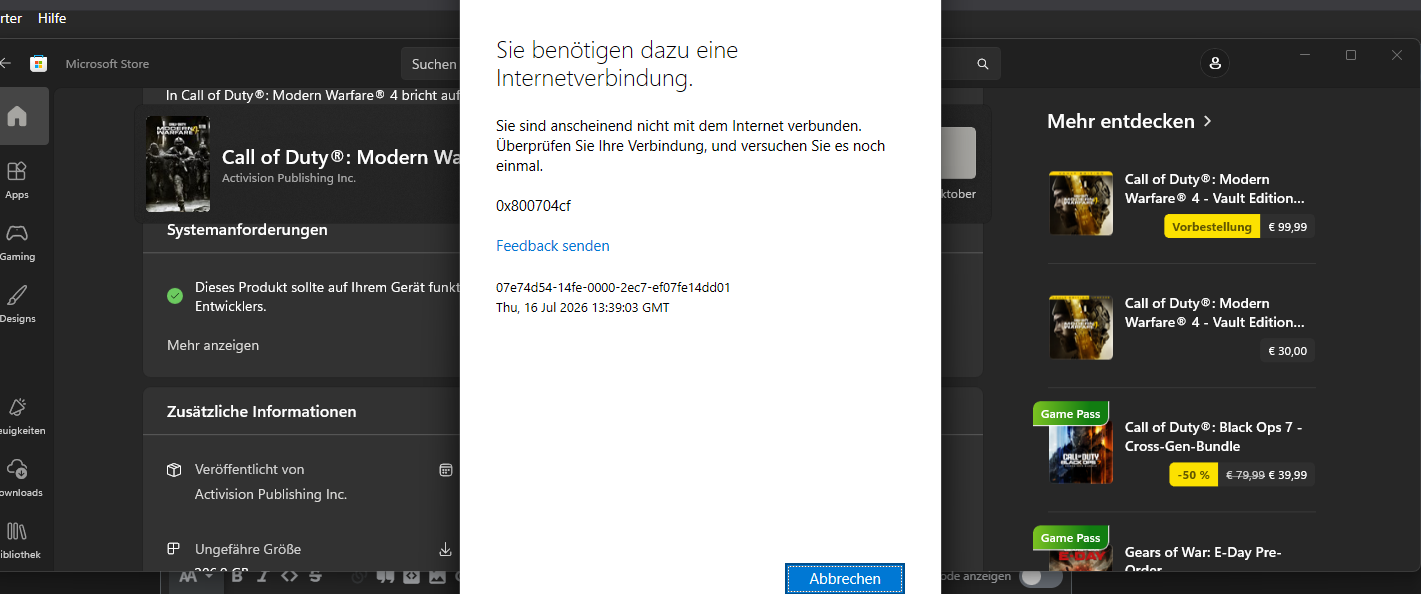Toggle italic in the background editor toolbar
The width and height of the screenshot is (1421, 594).
pos(262,576)
